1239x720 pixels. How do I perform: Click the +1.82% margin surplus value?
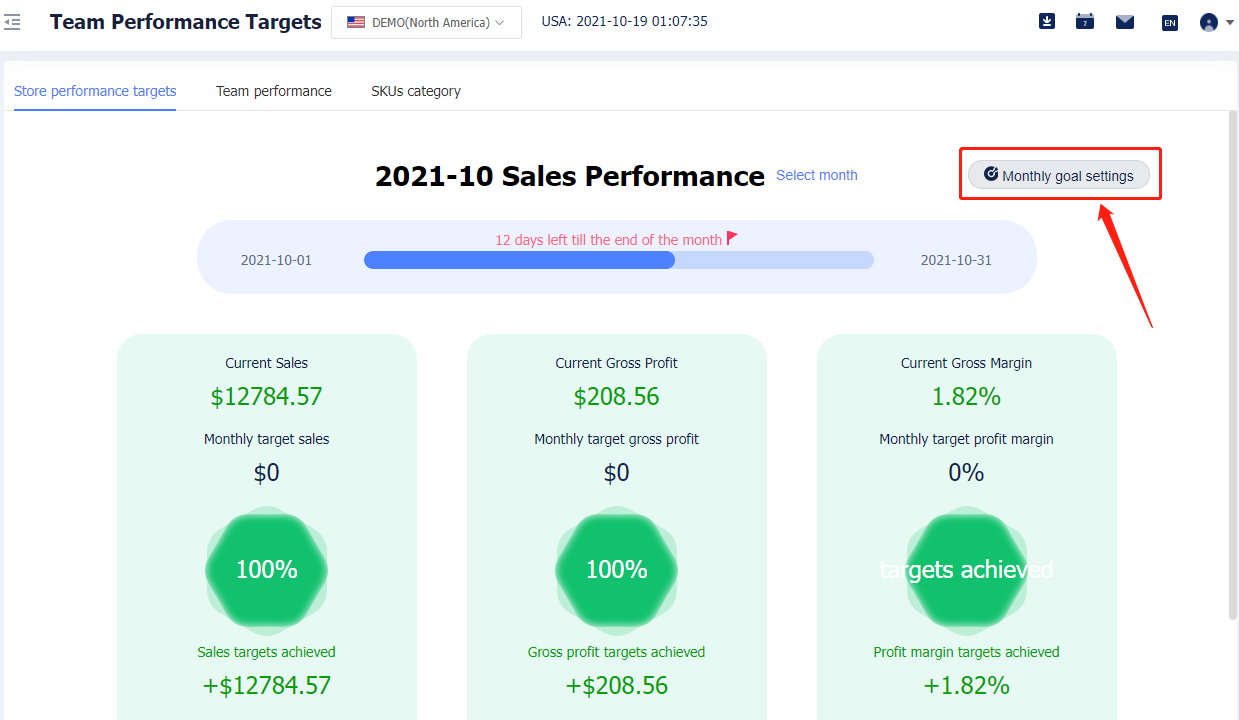(966, 686)
